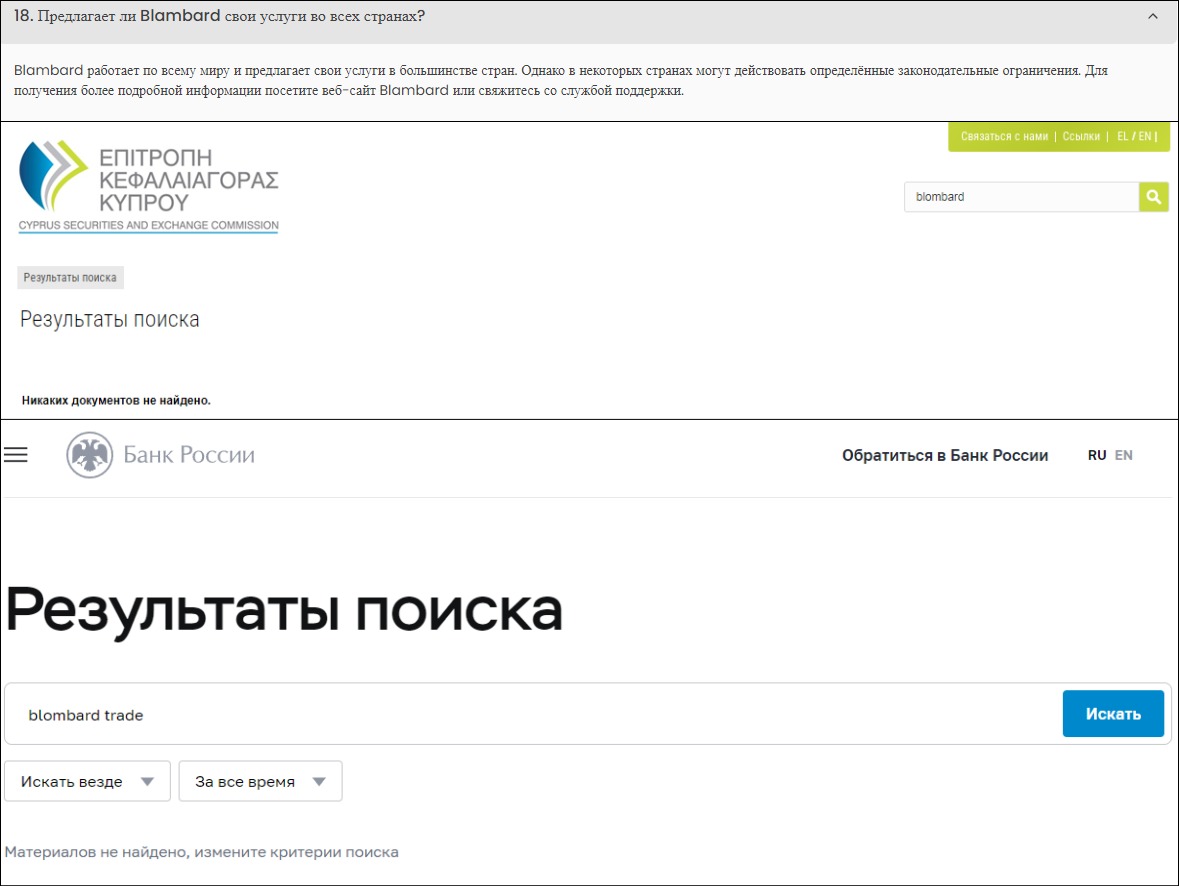Screen dimensions: 1179x886
Task: Select RU language on Bank of Russia
Action: [x=1096, y=455]
